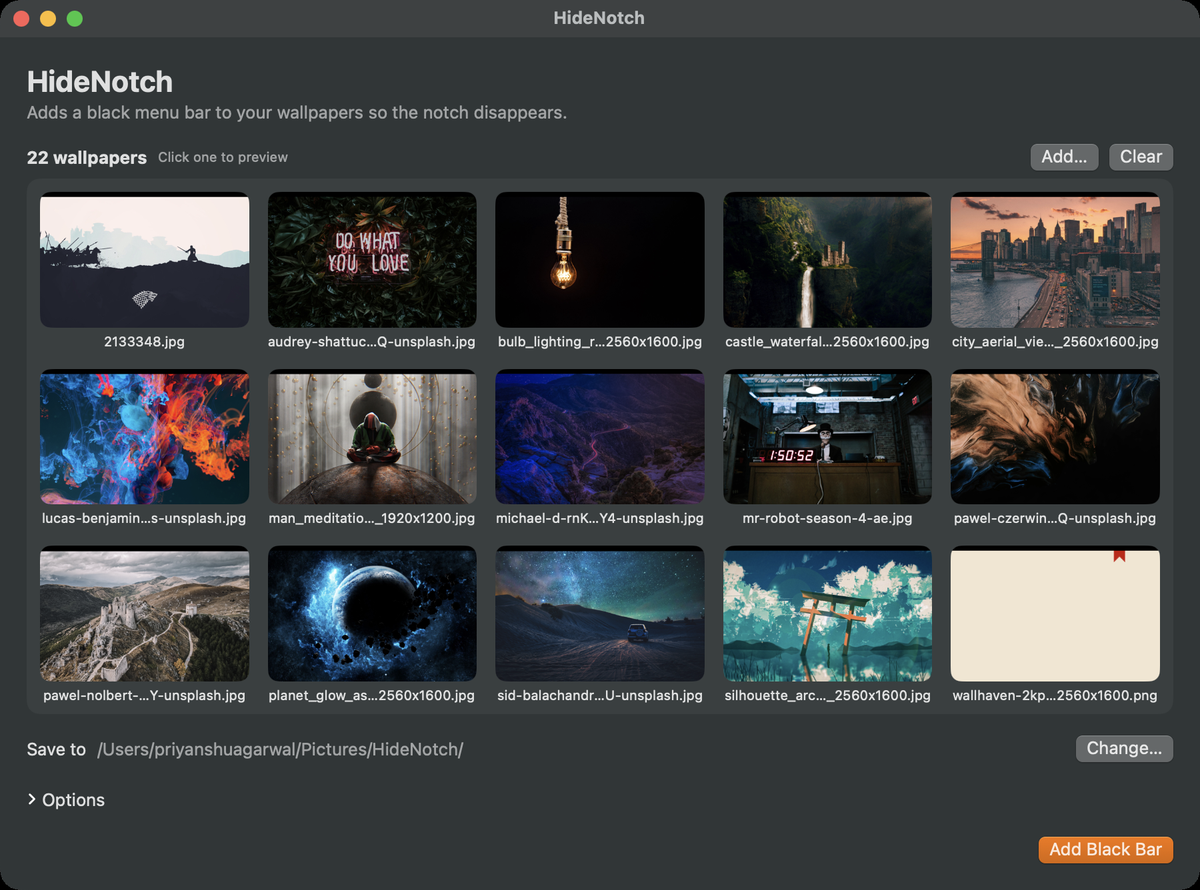This screenshot has width=1200, height=890.
Task: Expand the Options section
Action: [x=66, y=800]
